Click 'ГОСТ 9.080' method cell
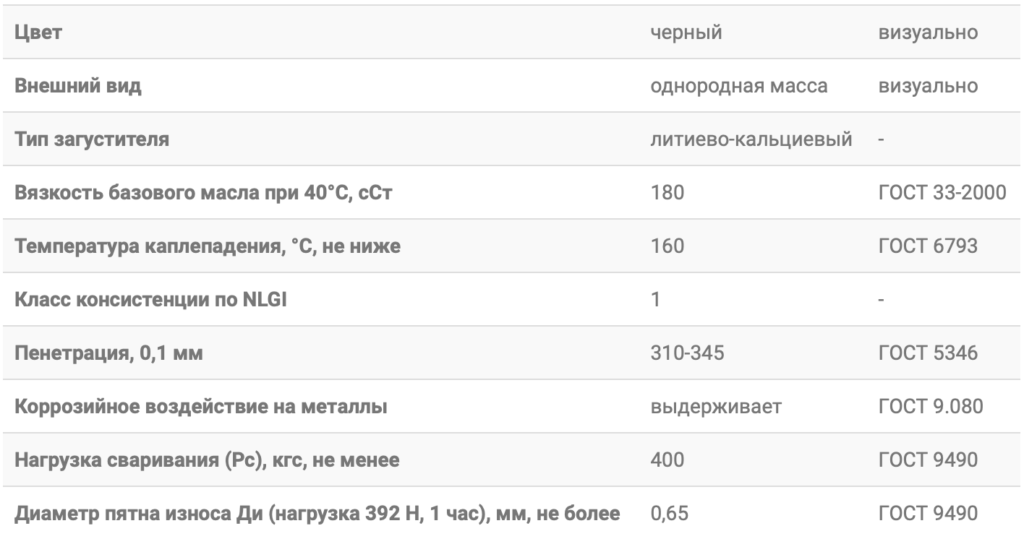The width and height of the screenshot is (1024, 539). click(x=931, y=406)
